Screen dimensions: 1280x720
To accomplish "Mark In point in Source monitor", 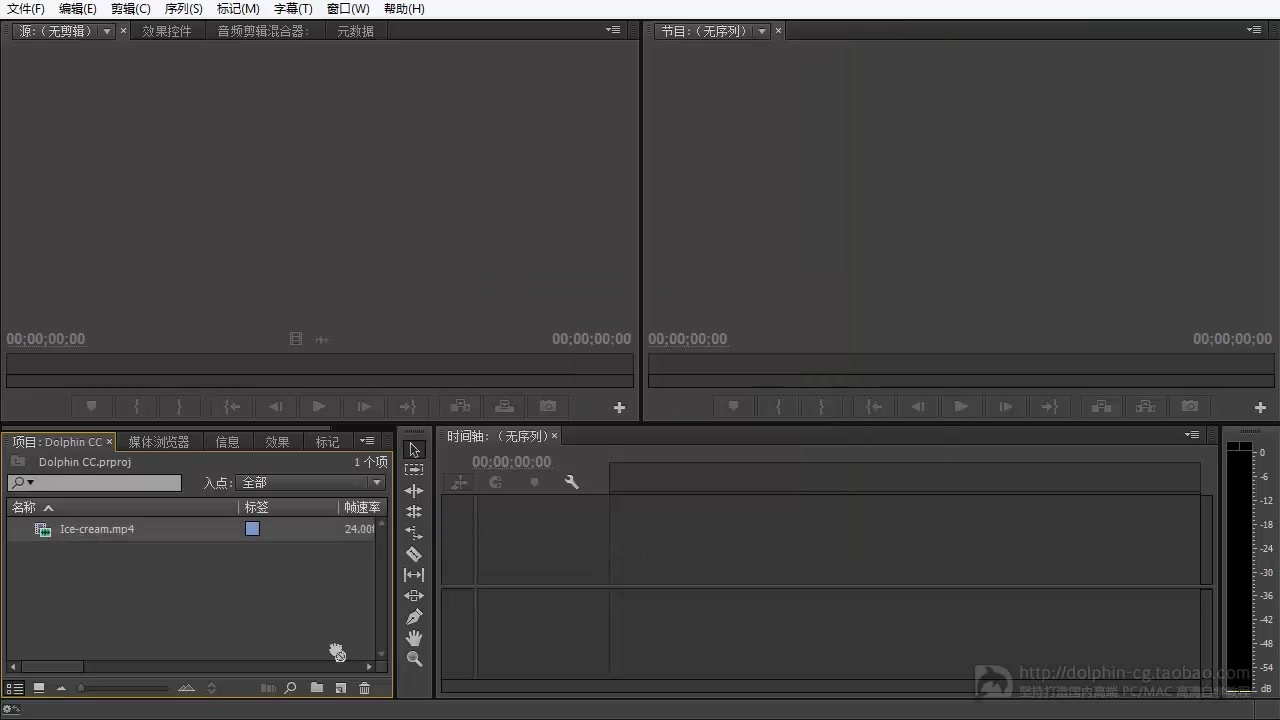I will (136, 407).
